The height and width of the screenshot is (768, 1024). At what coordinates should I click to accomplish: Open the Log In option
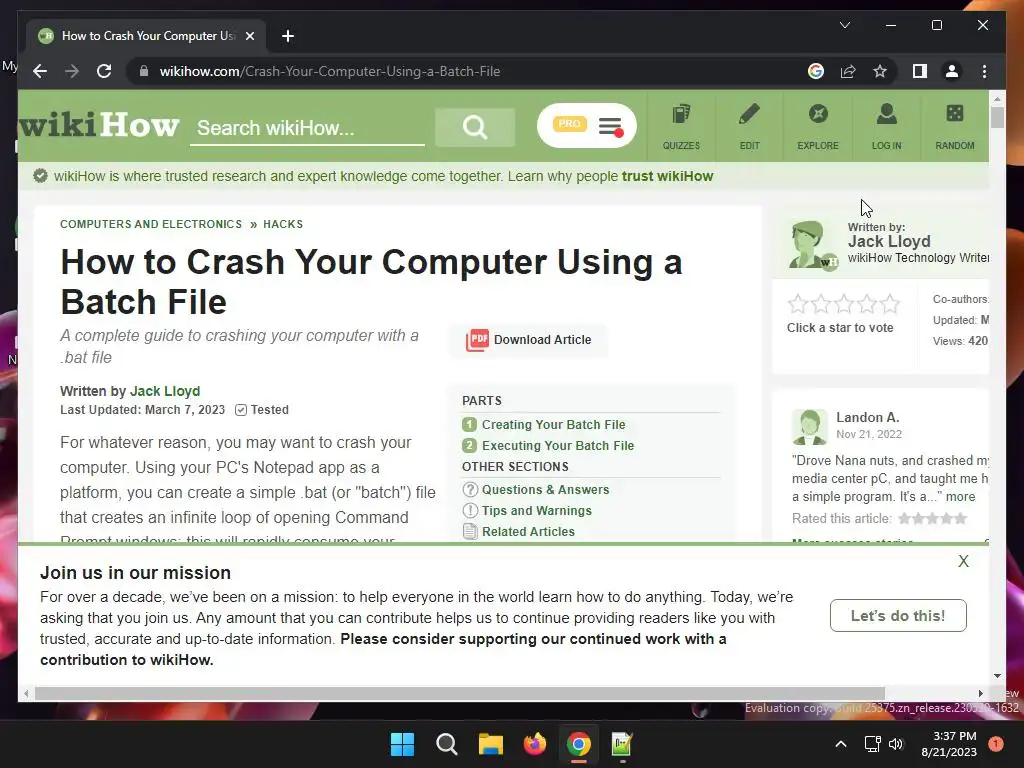[886, 126]
